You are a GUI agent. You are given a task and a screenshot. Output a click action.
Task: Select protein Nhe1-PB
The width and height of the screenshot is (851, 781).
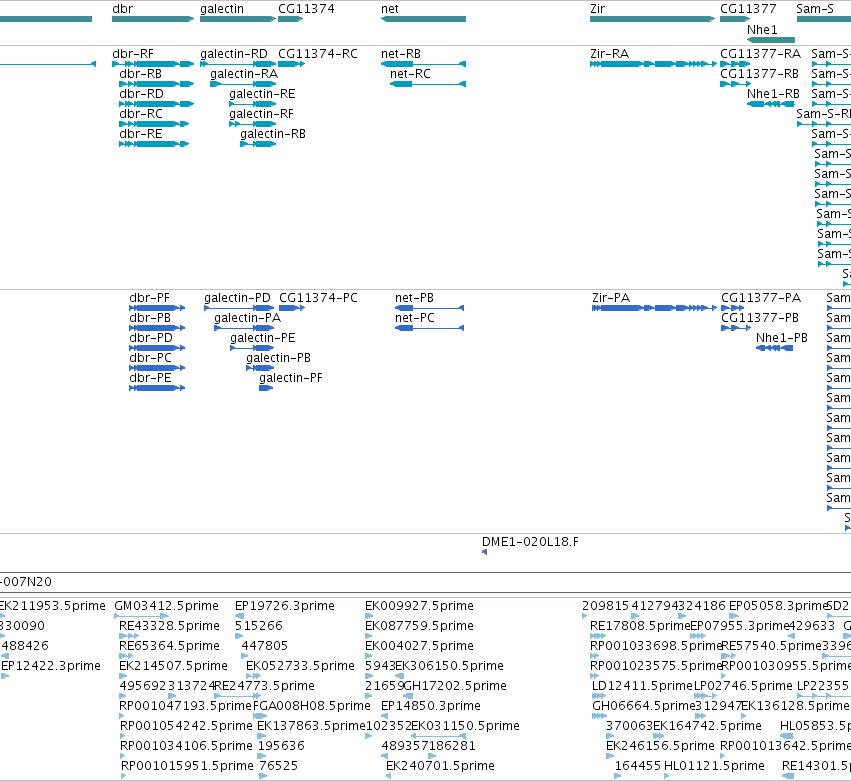point(782,338)
